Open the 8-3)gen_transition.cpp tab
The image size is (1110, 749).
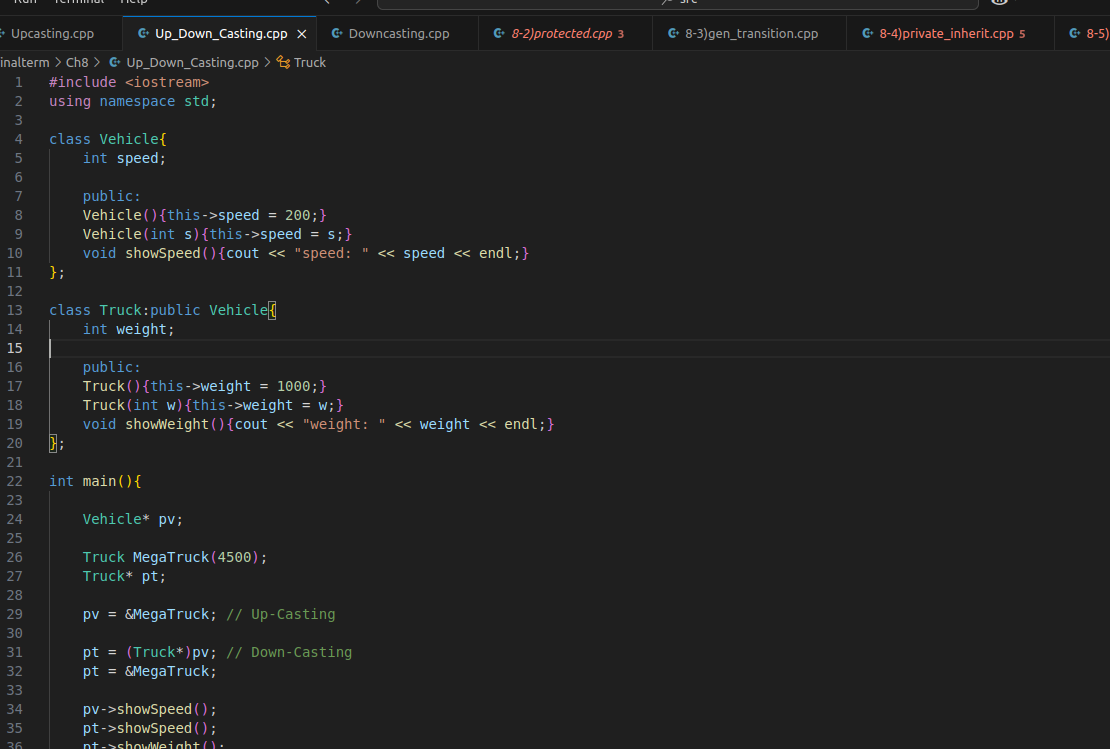pyautogui.click(x=751, y=33)
